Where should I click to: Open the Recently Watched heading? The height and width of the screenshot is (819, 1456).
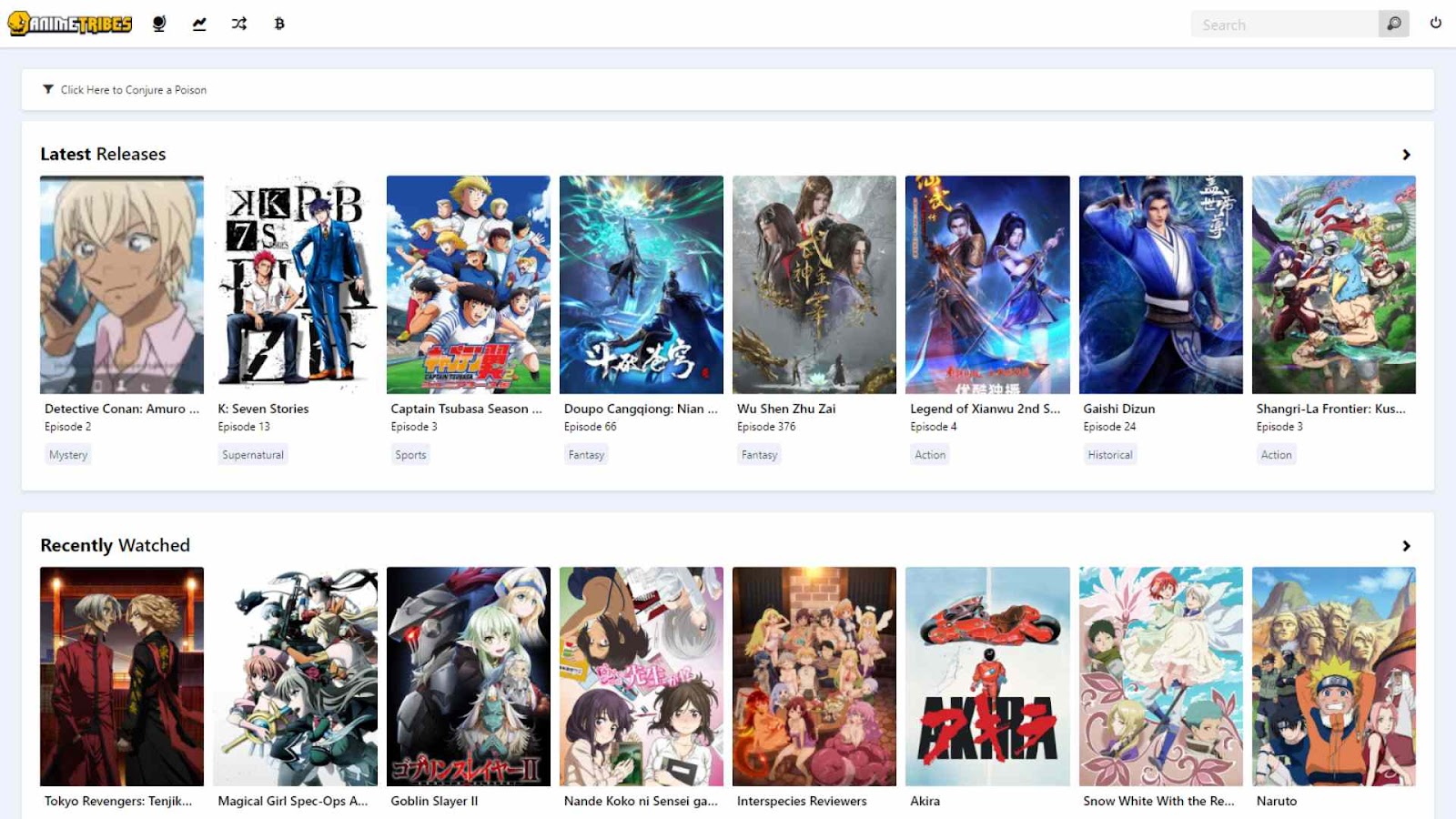[115, 545]
